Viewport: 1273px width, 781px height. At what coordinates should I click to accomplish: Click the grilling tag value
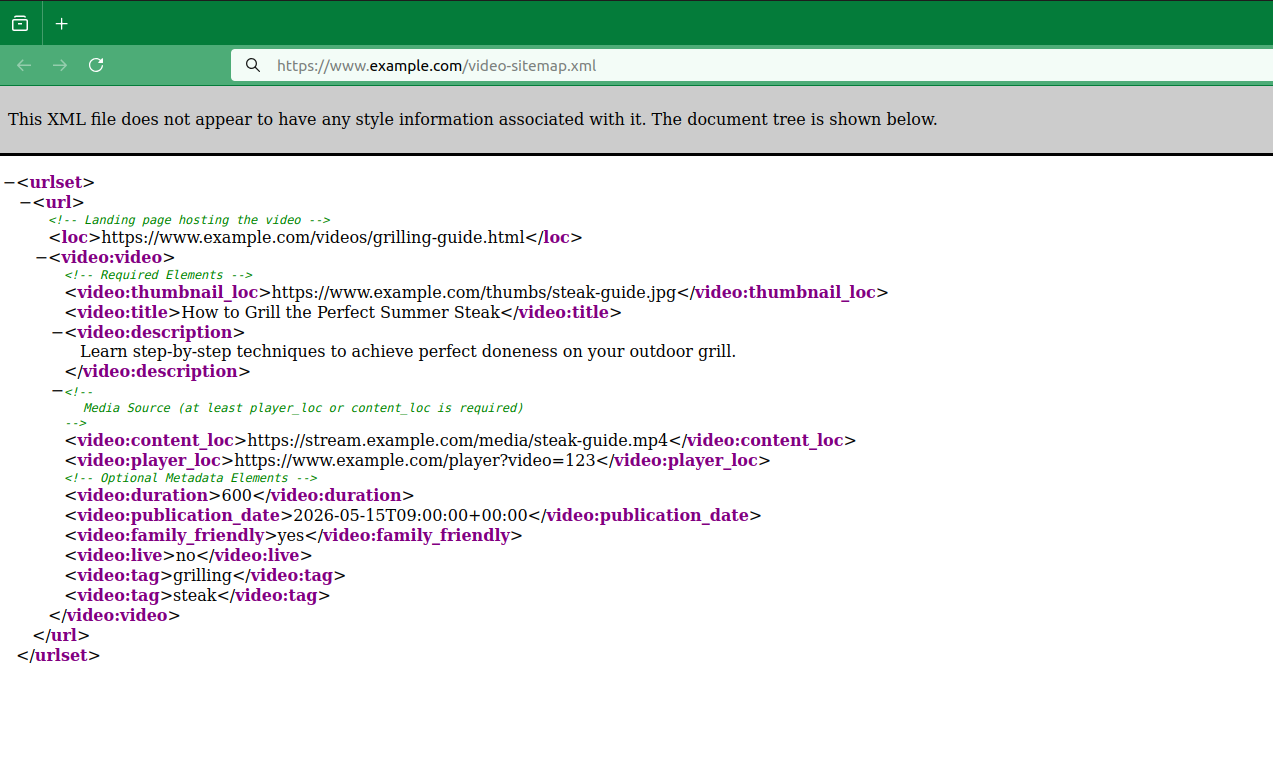pos(202,575)
